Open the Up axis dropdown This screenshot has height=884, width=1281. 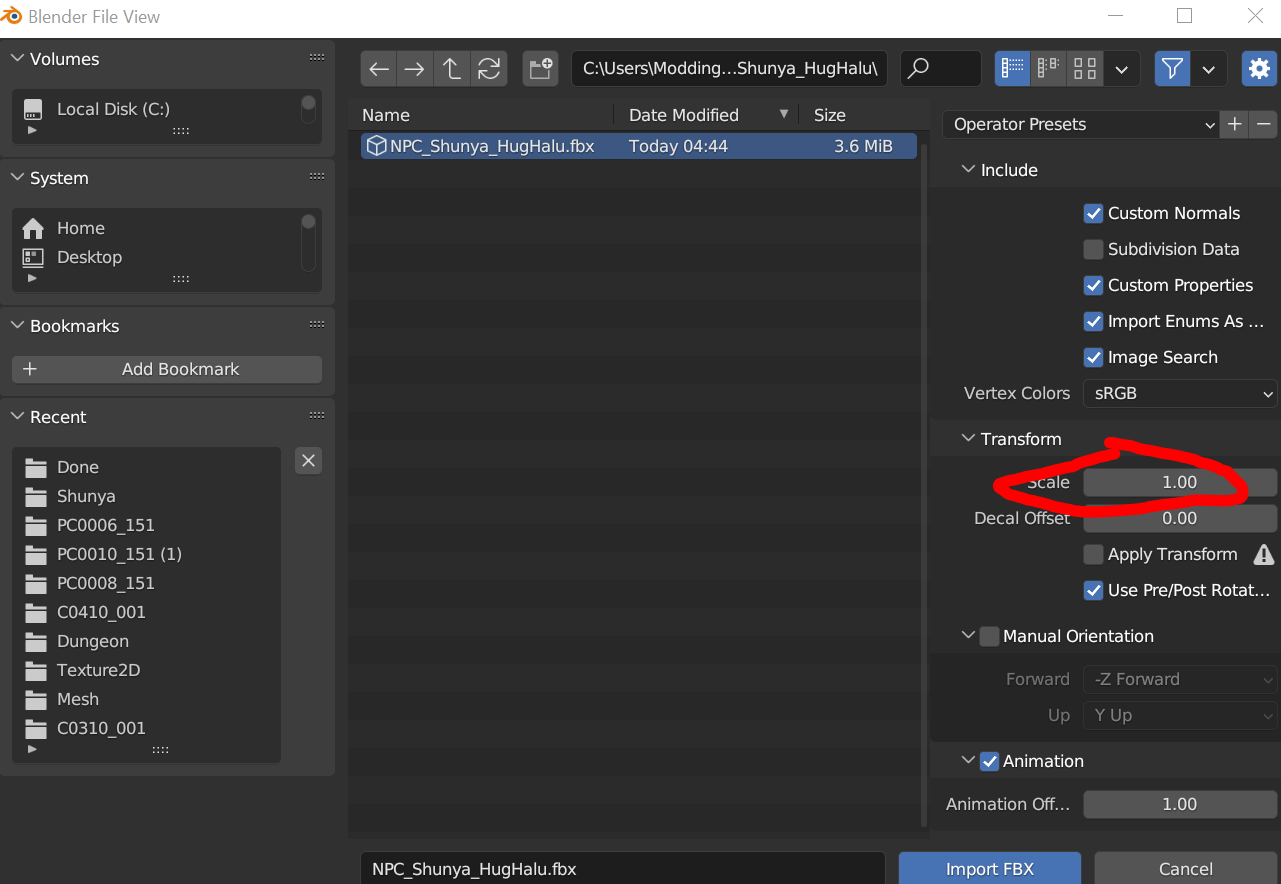point(1180,715)
